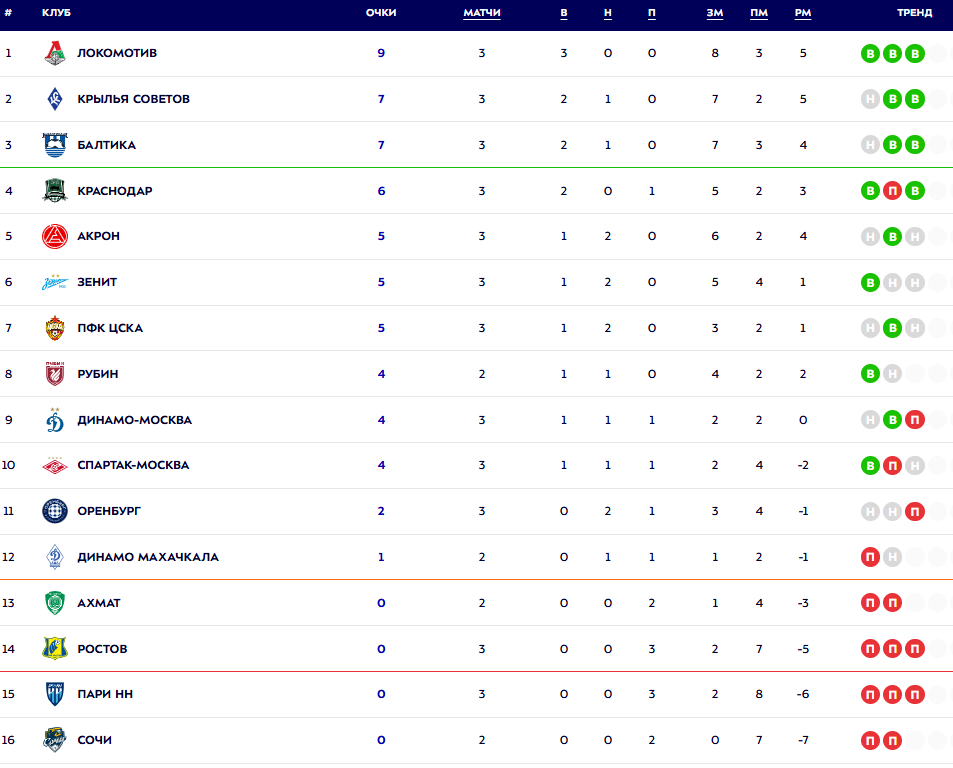Open the Динамо Махачкала team link
Image resolution: width=953 pixels, height=768 pixels.
click(148, 557)
